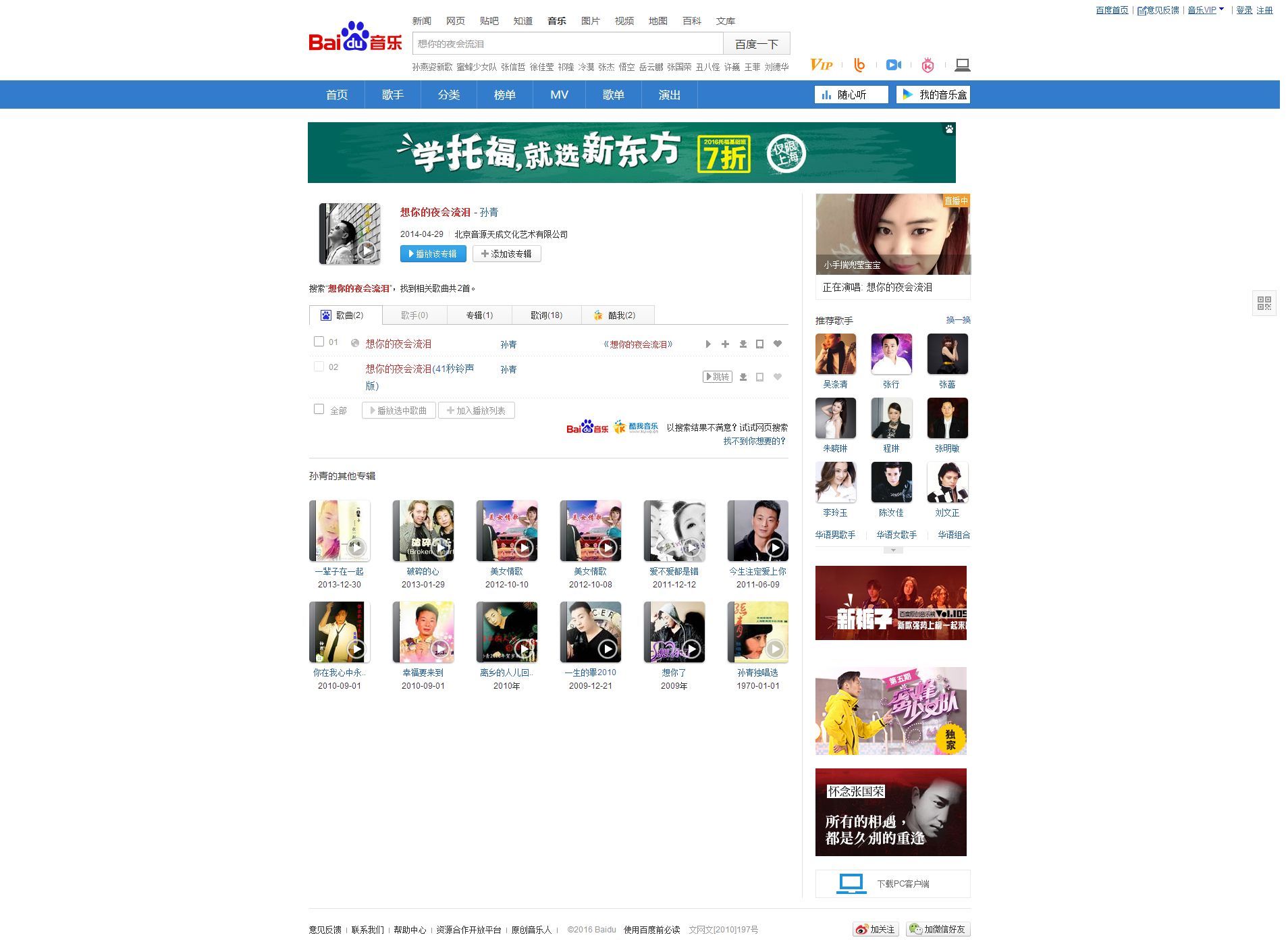This screenshot has width=1288, height=950.
Task: Switch to the 歌词(18) tab
Action: [x=546, y=315]
